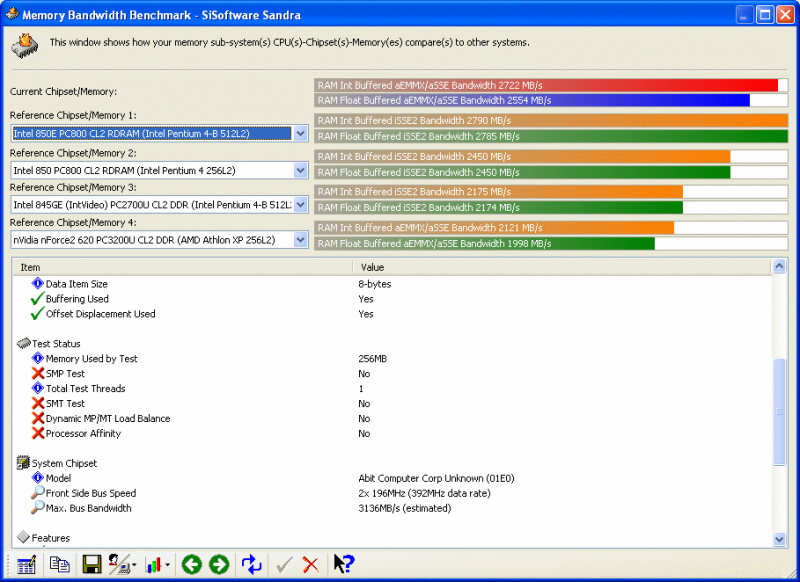Click magnifier icon beside Max. Bus Bandwidth

click(x=38, y=508)
